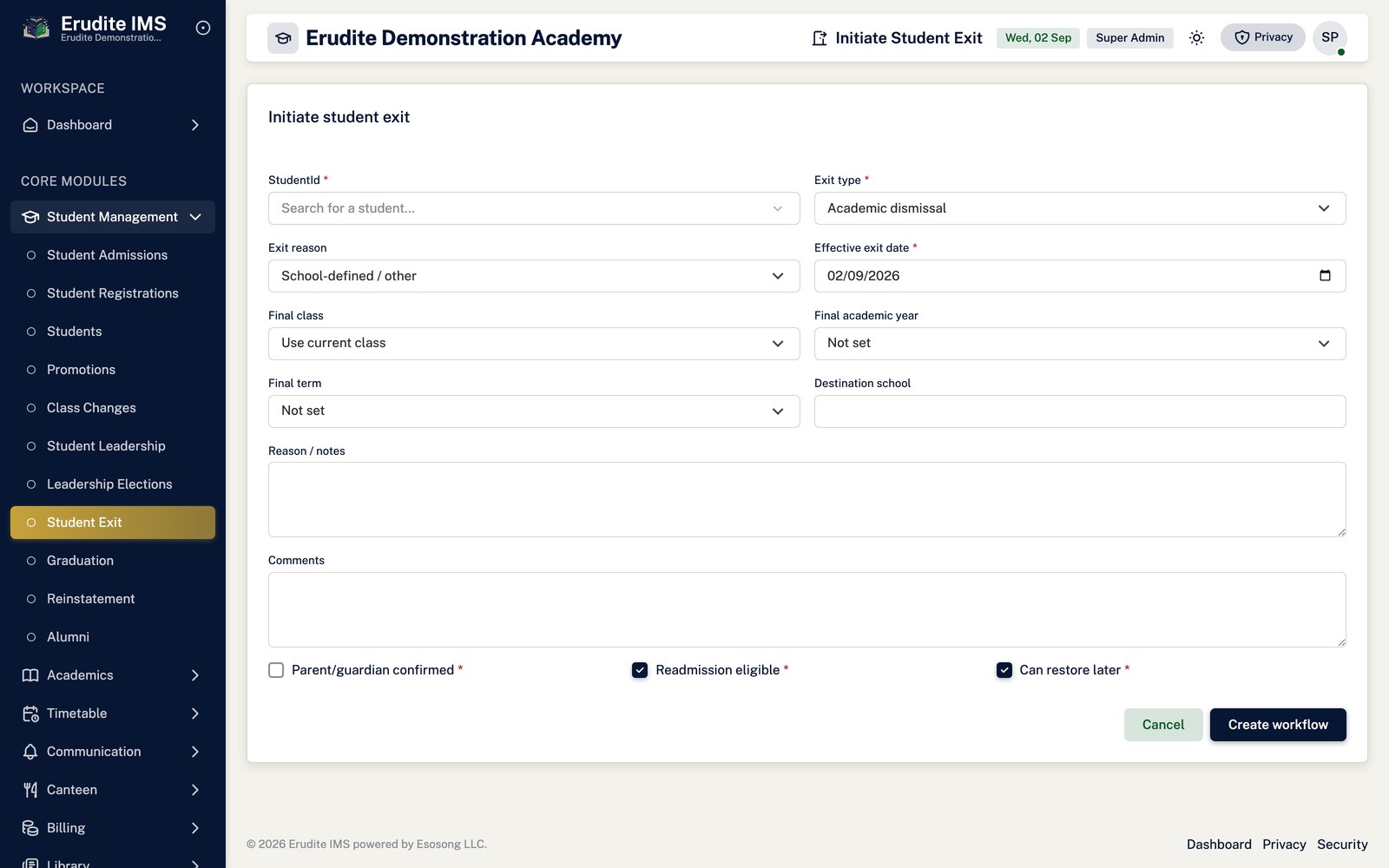Image resolution: width=1389 pixels, height=868 pixels.
Task: Click the Academics book icon
Action: pyautogui.click(x=30, y=675)
